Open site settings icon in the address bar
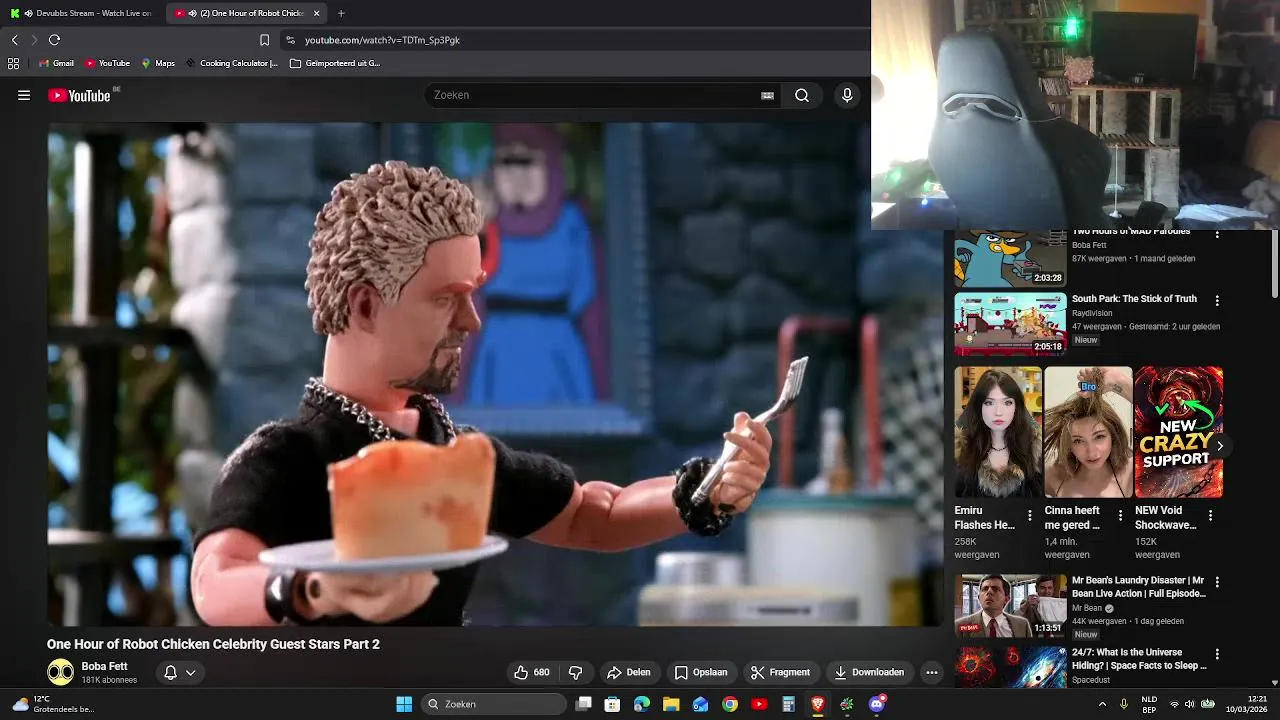 (x=290, y=40)
